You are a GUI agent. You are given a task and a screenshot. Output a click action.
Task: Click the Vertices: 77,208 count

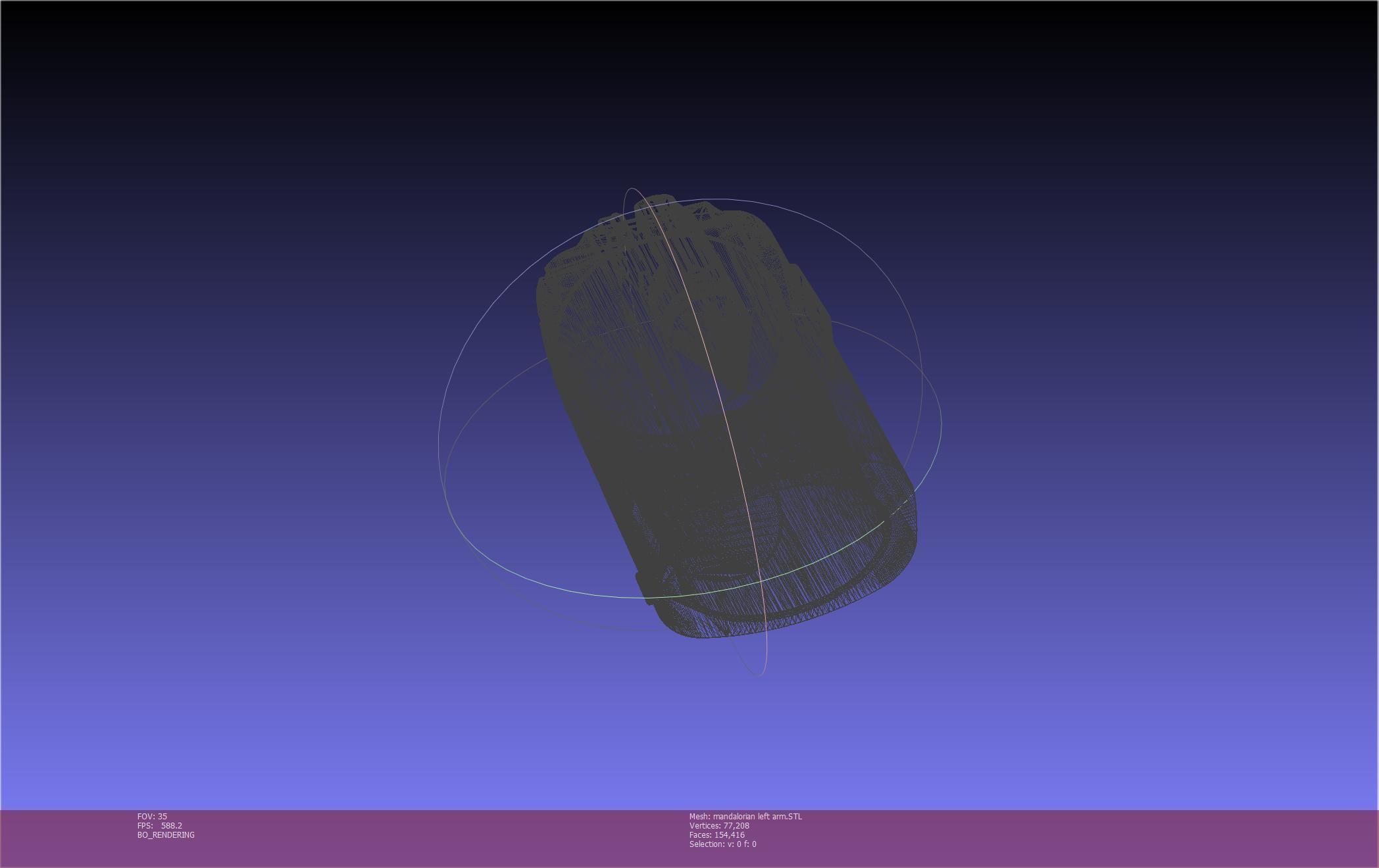719,825
